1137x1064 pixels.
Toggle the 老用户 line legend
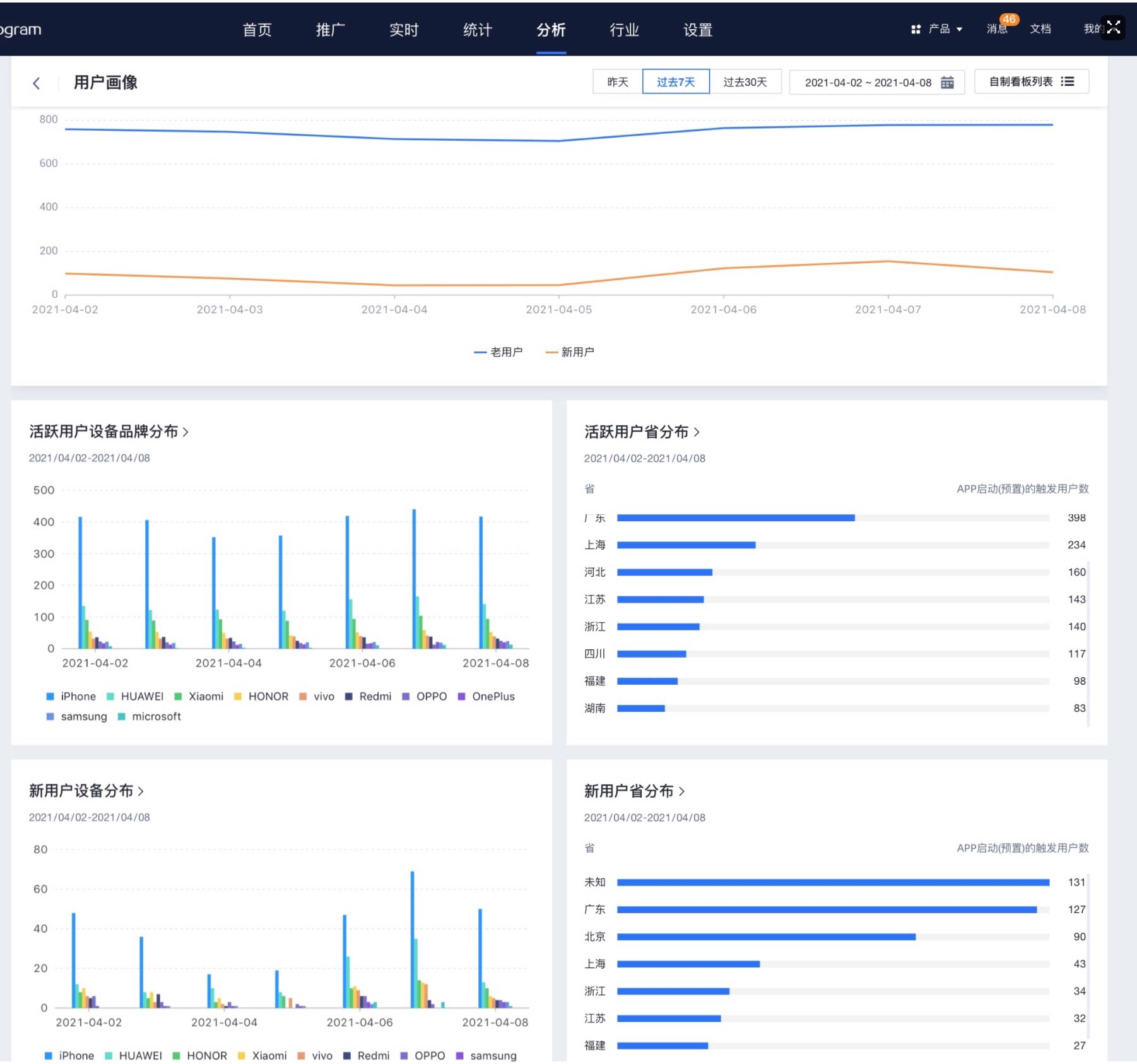tap(498, 352)
